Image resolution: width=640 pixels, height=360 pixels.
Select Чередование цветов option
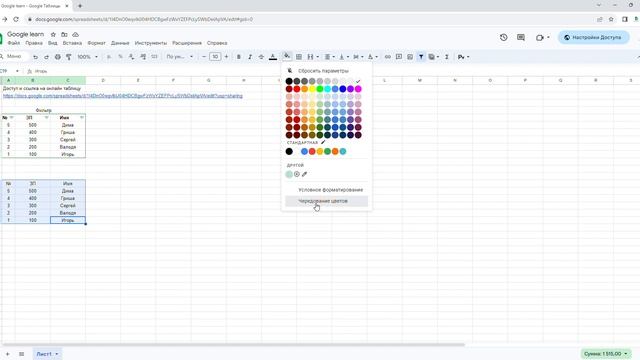(x=327, y=201)
